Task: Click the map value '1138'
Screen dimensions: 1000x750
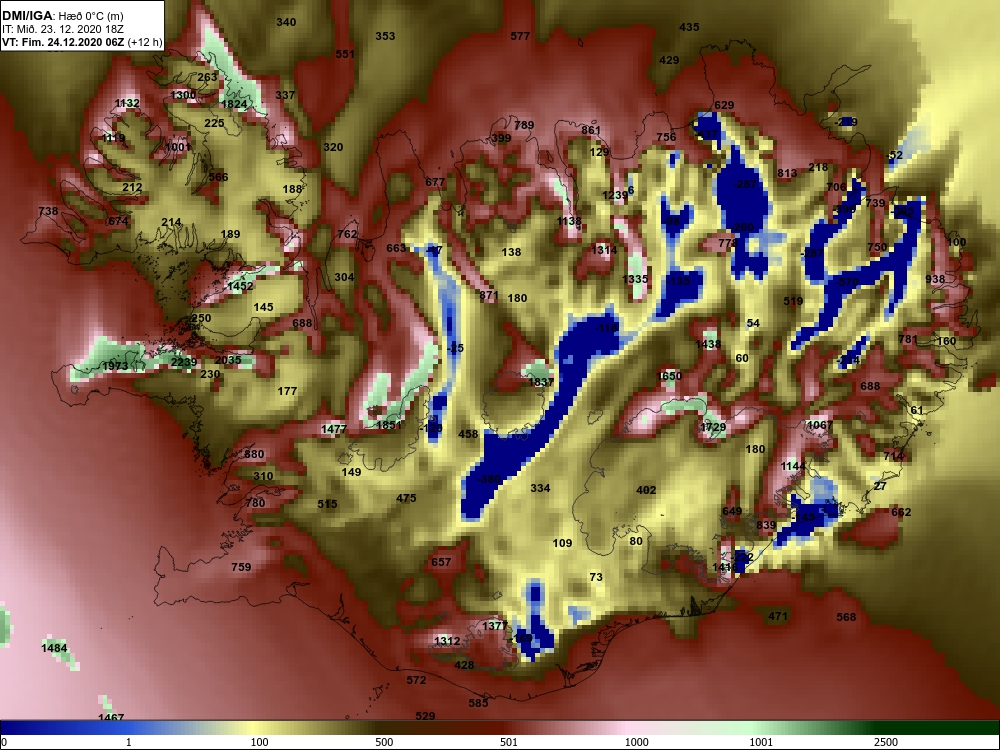Action: (x=569, y=221)
